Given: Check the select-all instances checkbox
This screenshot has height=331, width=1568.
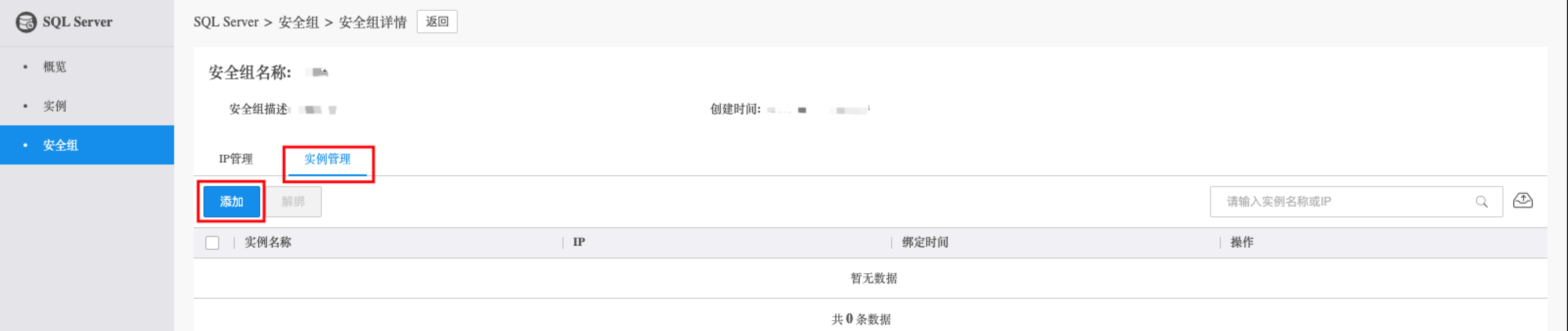Looking at the screenshot, I should pos(212,242).
